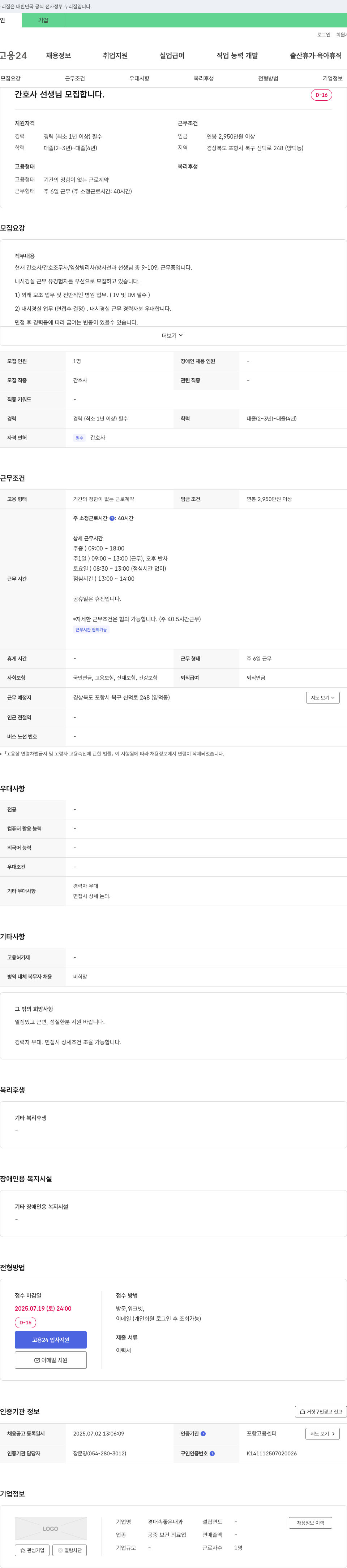Screen dimensions: 347x1568
Task: Open the 직업 능력 개발 menu
Action: [x=237, y=55]
